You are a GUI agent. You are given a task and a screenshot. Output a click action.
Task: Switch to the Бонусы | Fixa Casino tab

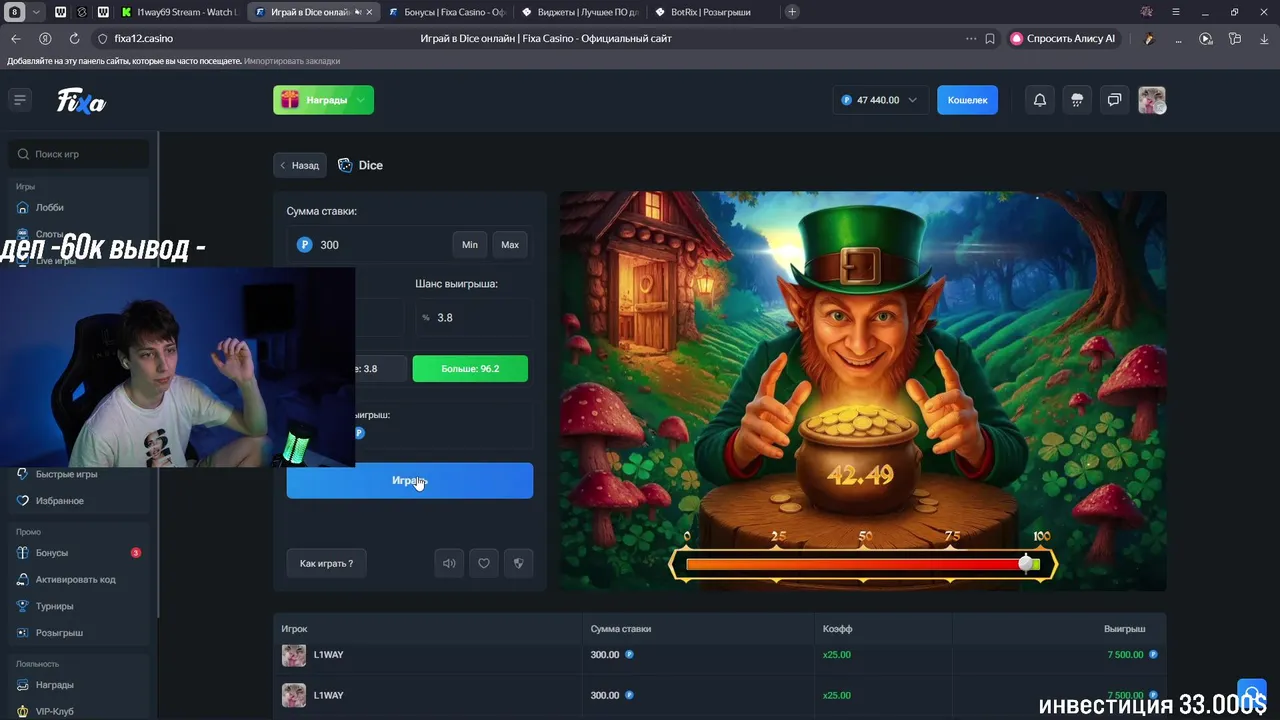tap(446, 12)
